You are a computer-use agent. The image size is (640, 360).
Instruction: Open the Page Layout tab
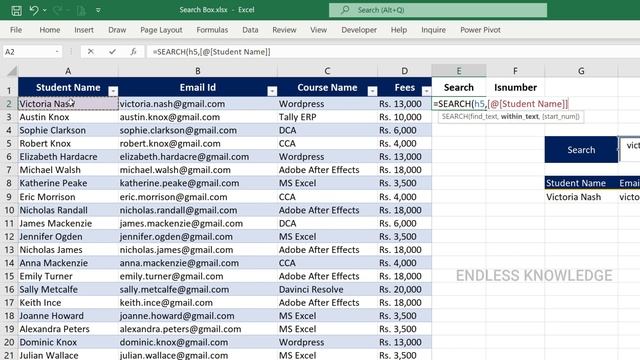click(x=161, y=30)
